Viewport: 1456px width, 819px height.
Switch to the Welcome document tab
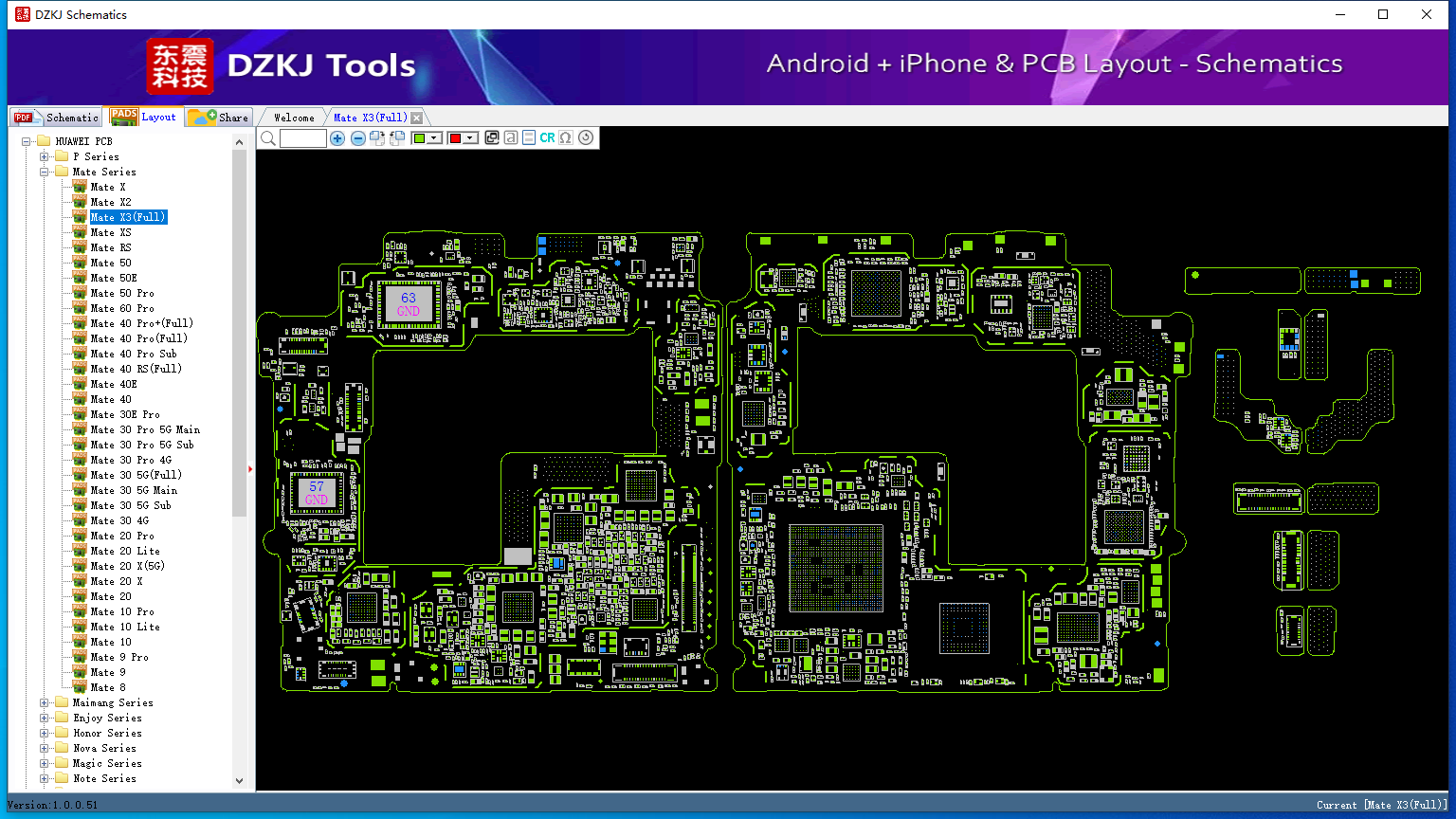pos(294,118)
